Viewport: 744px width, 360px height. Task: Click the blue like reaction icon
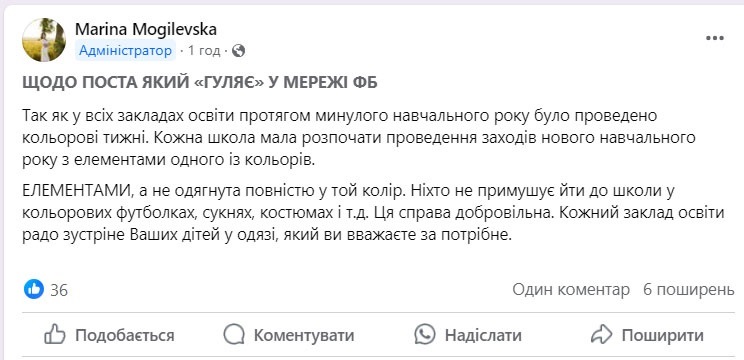(x=34, y=289)
